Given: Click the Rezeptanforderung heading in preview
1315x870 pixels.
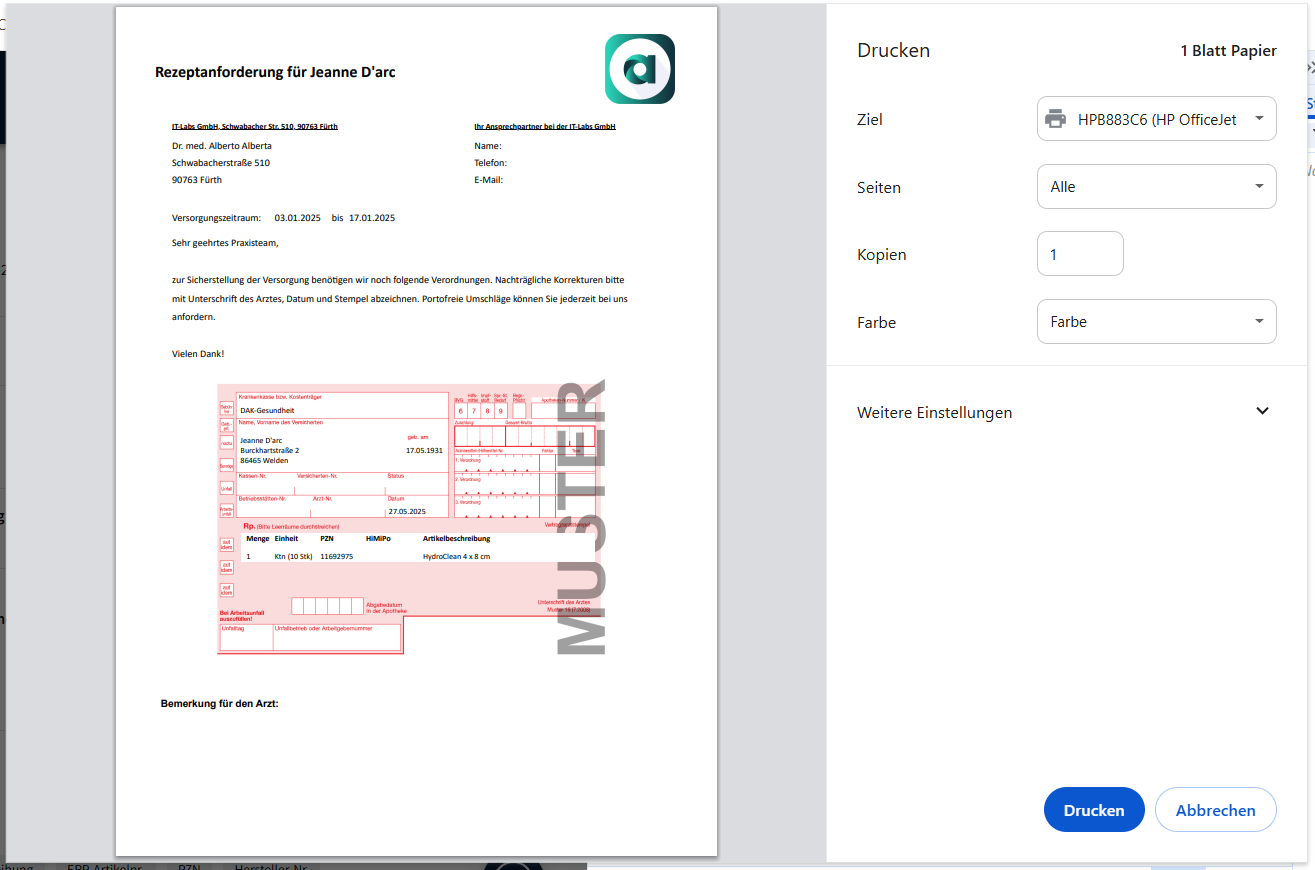Looking at the screenshot, I should click(x=282, y=72).
